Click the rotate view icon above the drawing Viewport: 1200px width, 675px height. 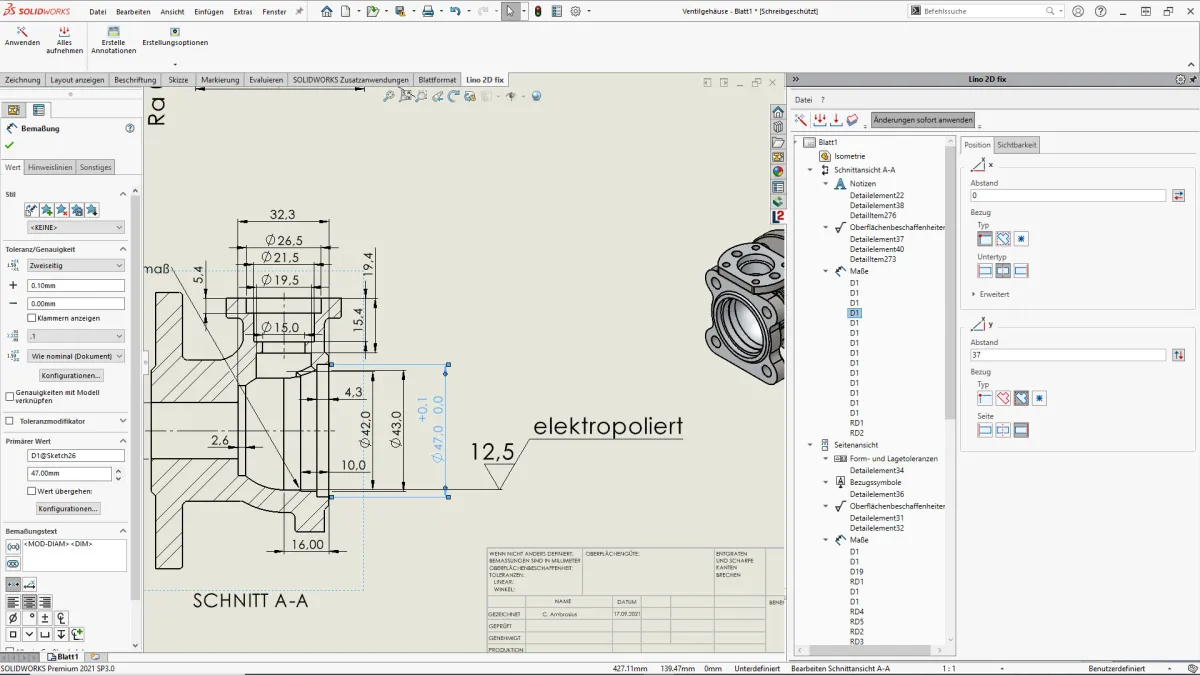452,95
